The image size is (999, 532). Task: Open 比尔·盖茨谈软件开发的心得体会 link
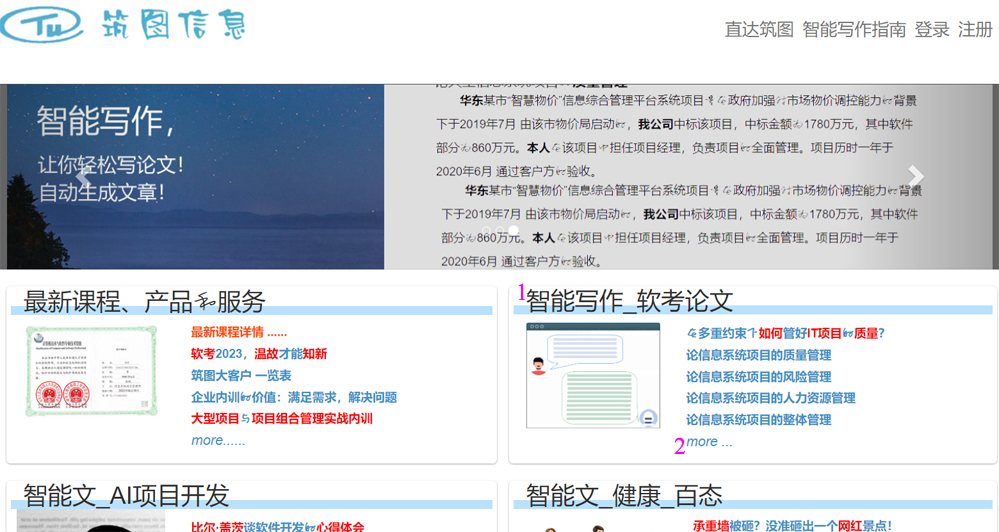(x=277, y=526)
